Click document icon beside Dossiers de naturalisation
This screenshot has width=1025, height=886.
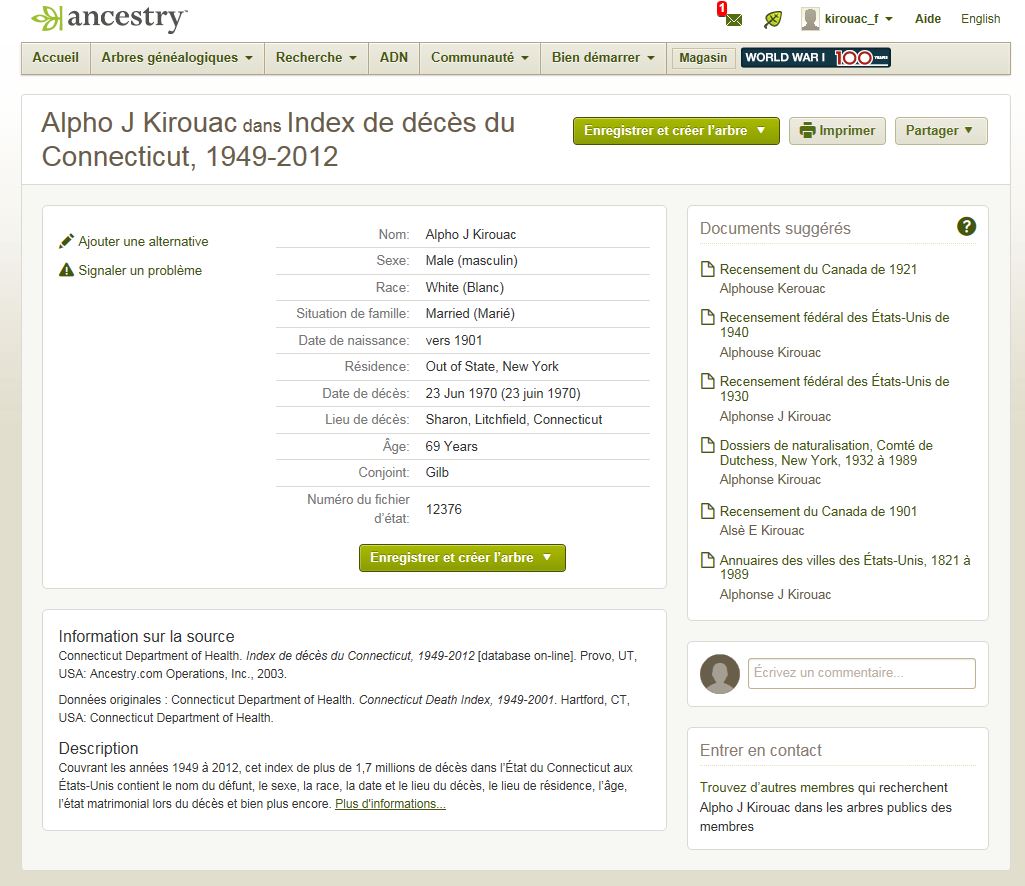(707, 445)
